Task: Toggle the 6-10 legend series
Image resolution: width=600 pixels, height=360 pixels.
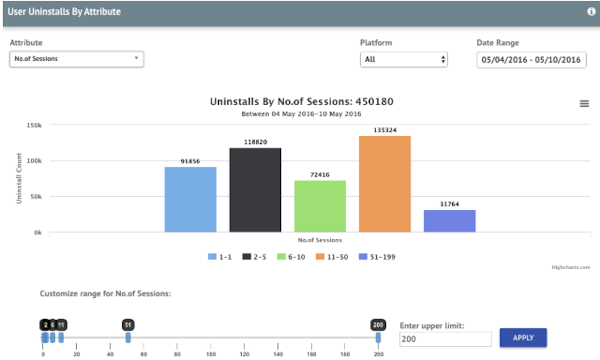Action: click(291, 257)
